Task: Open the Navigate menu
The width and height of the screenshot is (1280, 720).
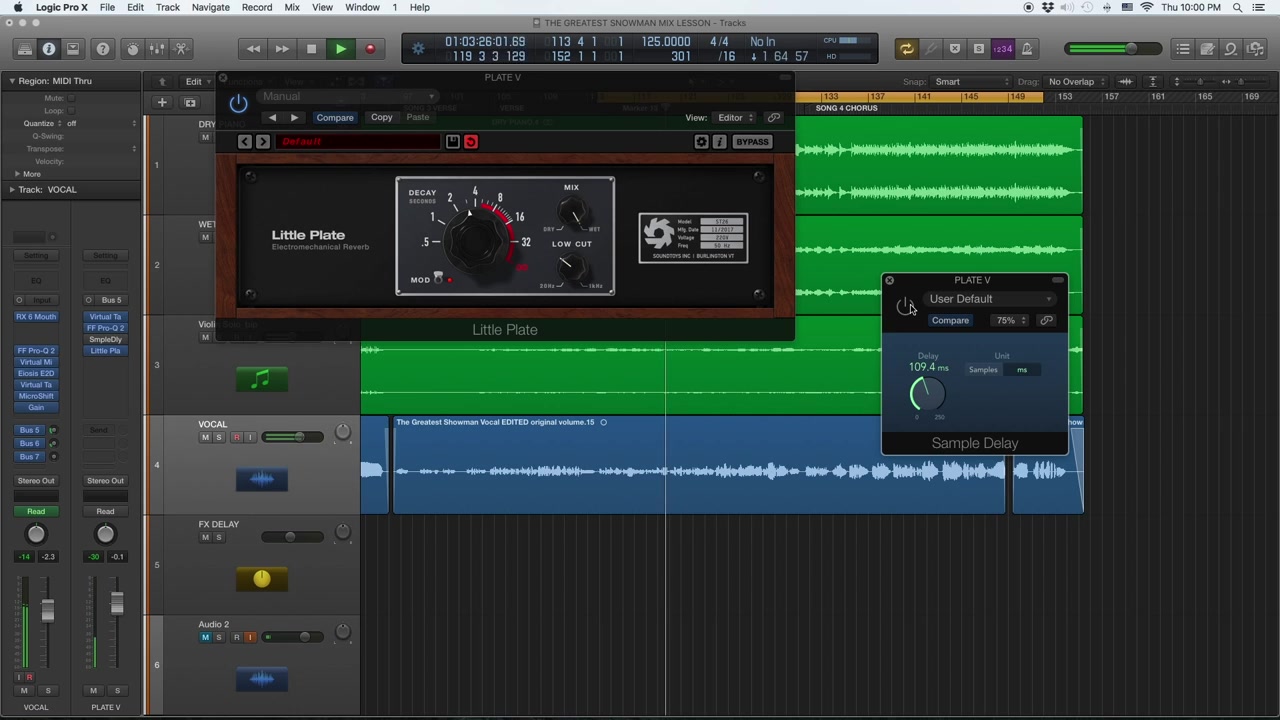Action: click(x=210, y=7)
